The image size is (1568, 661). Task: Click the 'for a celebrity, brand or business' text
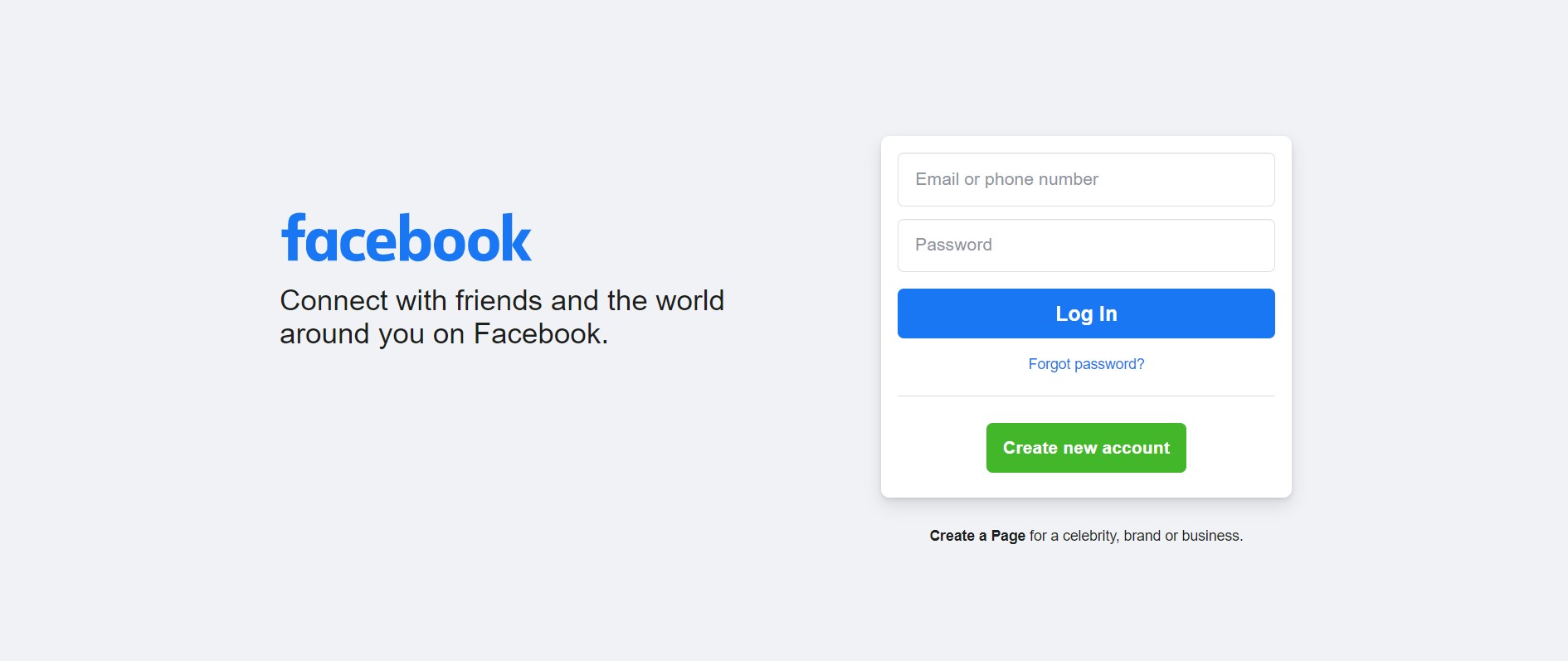pos(1136,536)
